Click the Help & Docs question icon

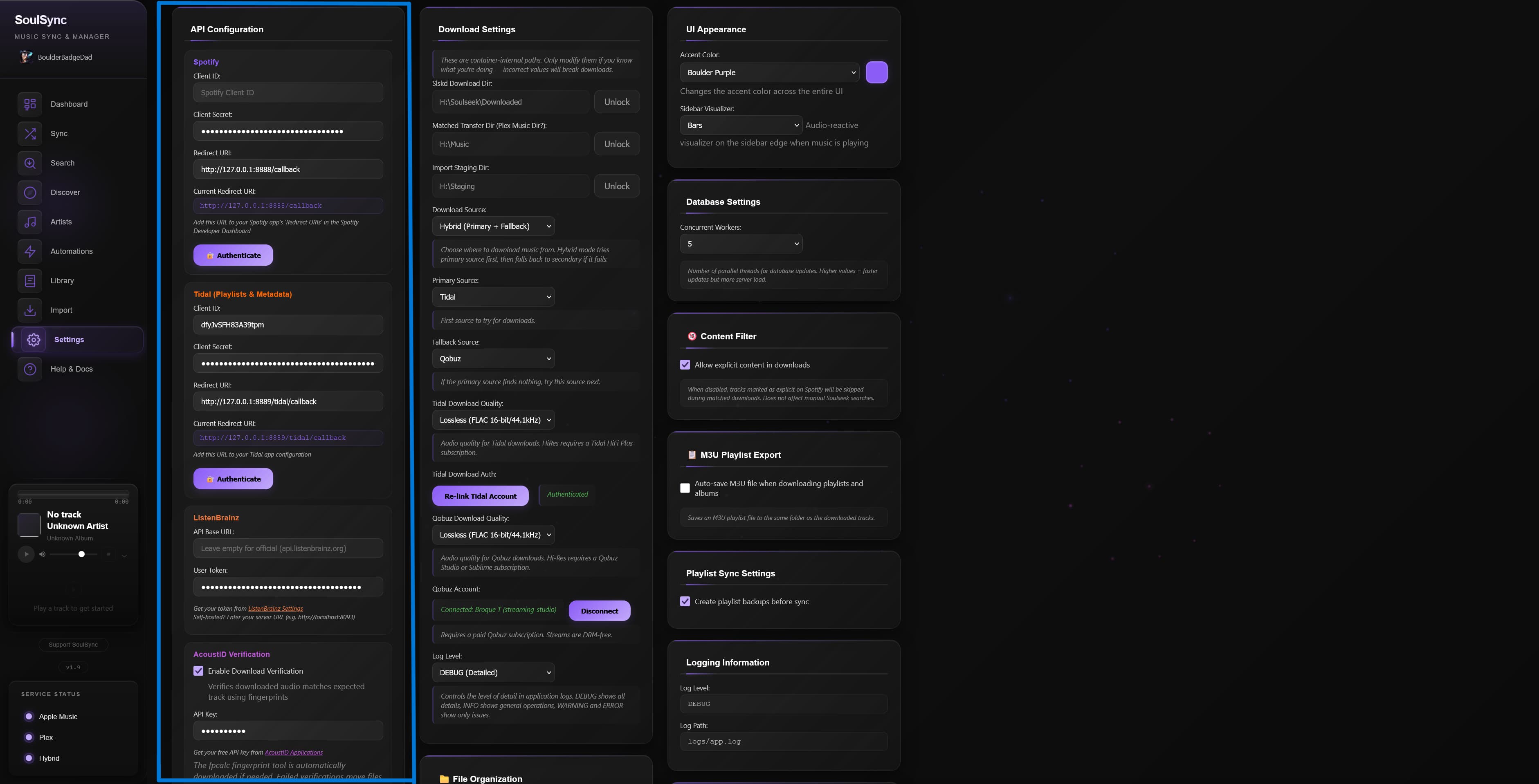[x=30, y=369]
